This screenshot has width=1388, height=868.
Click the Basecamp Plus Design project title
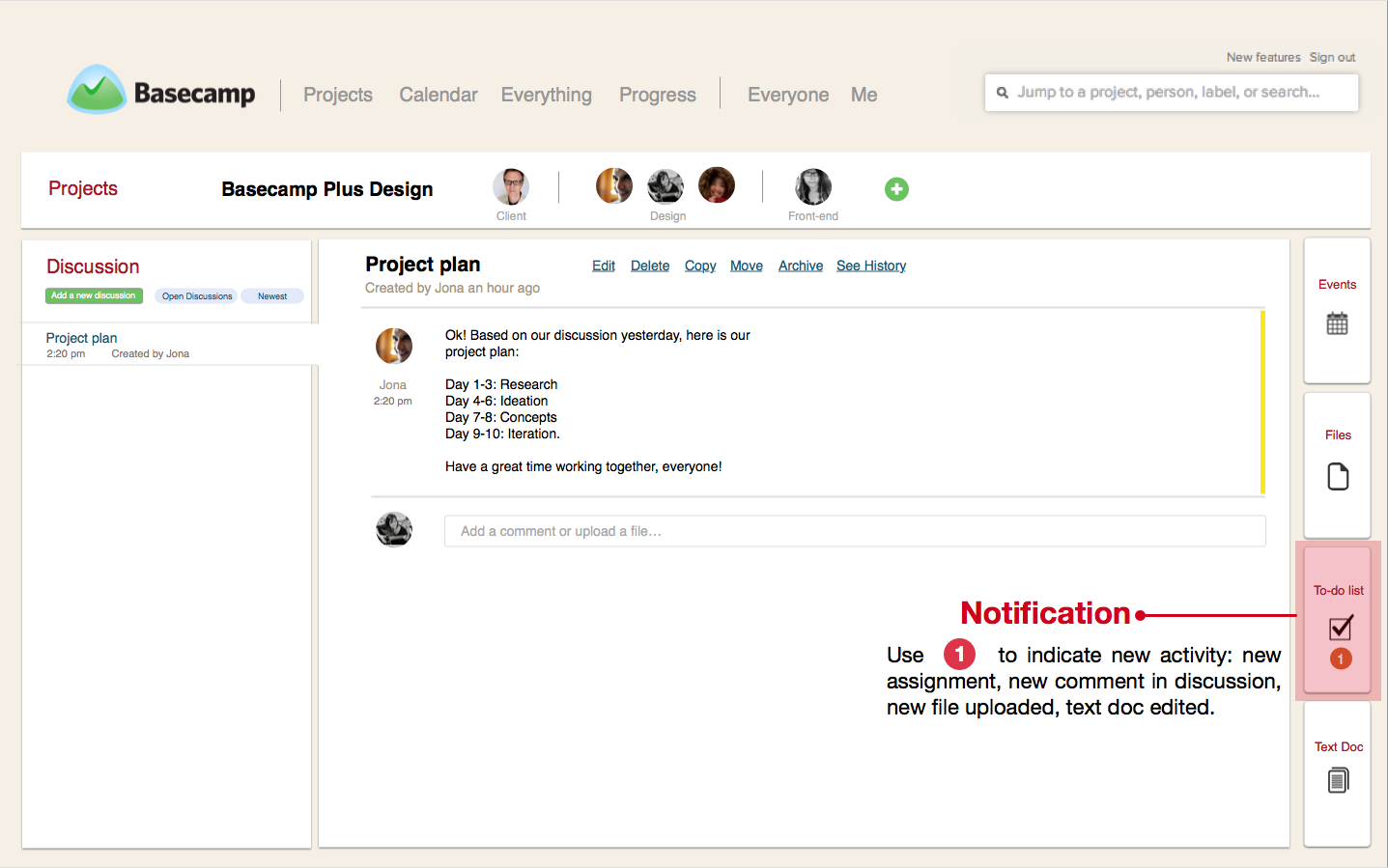point(327,189)
